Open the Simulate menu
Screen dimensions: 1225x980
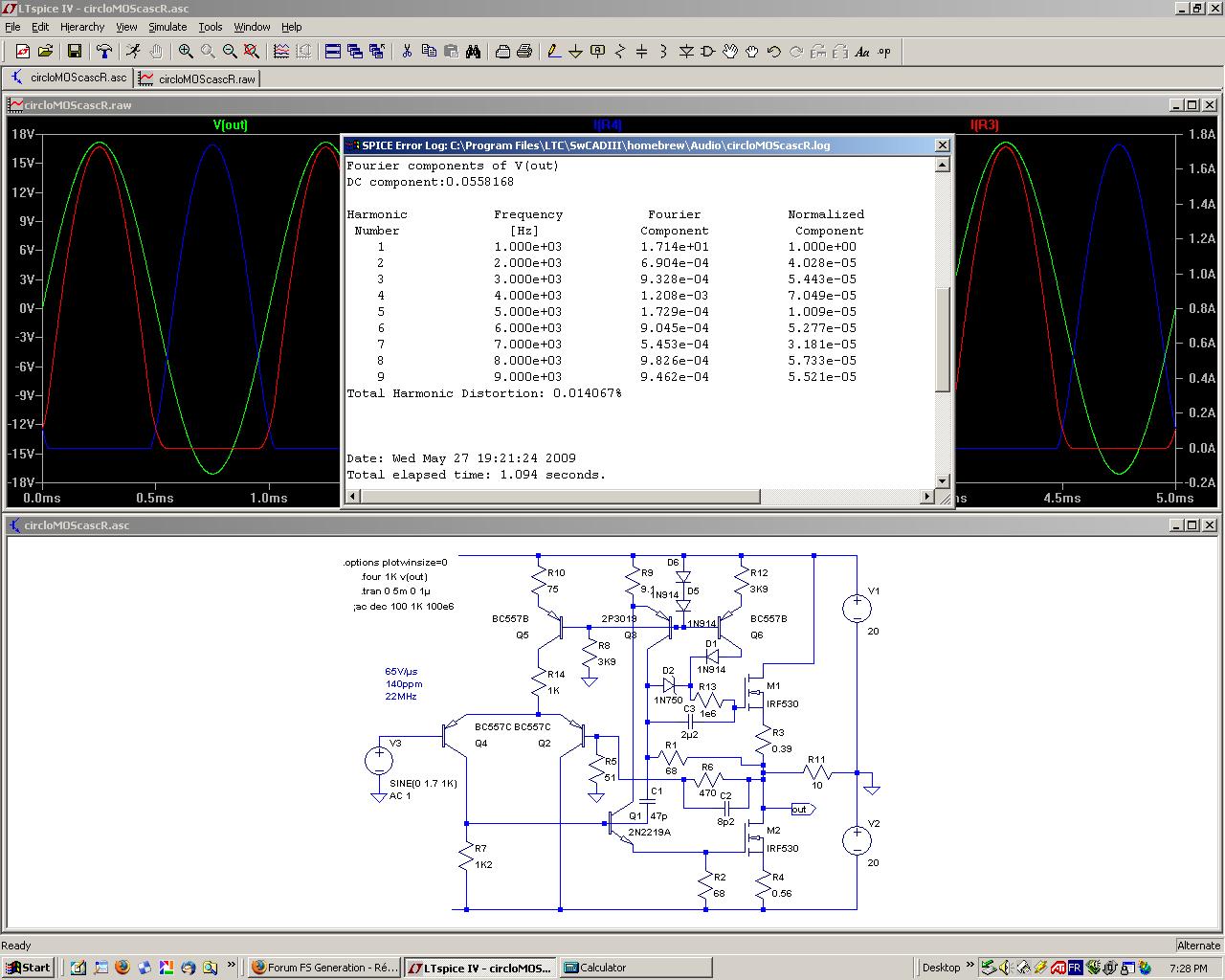pos(167,27)
